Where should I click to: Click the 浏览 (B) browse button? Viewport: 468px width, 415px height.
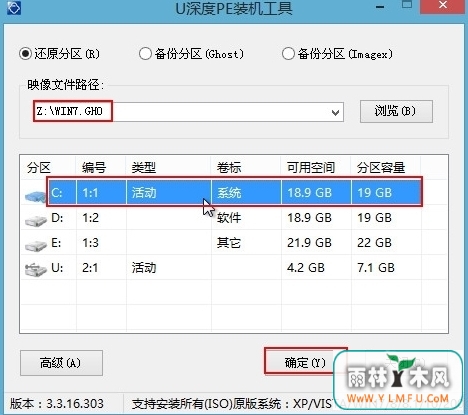[x=396, y=111]
